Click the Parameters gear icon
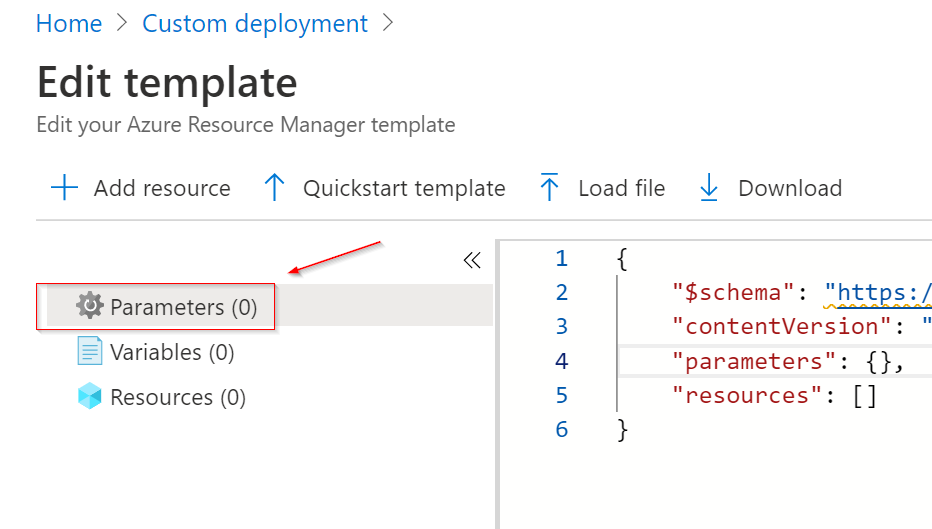The width and height of the screenshot is (932, 529). click(x=90, y=306)
